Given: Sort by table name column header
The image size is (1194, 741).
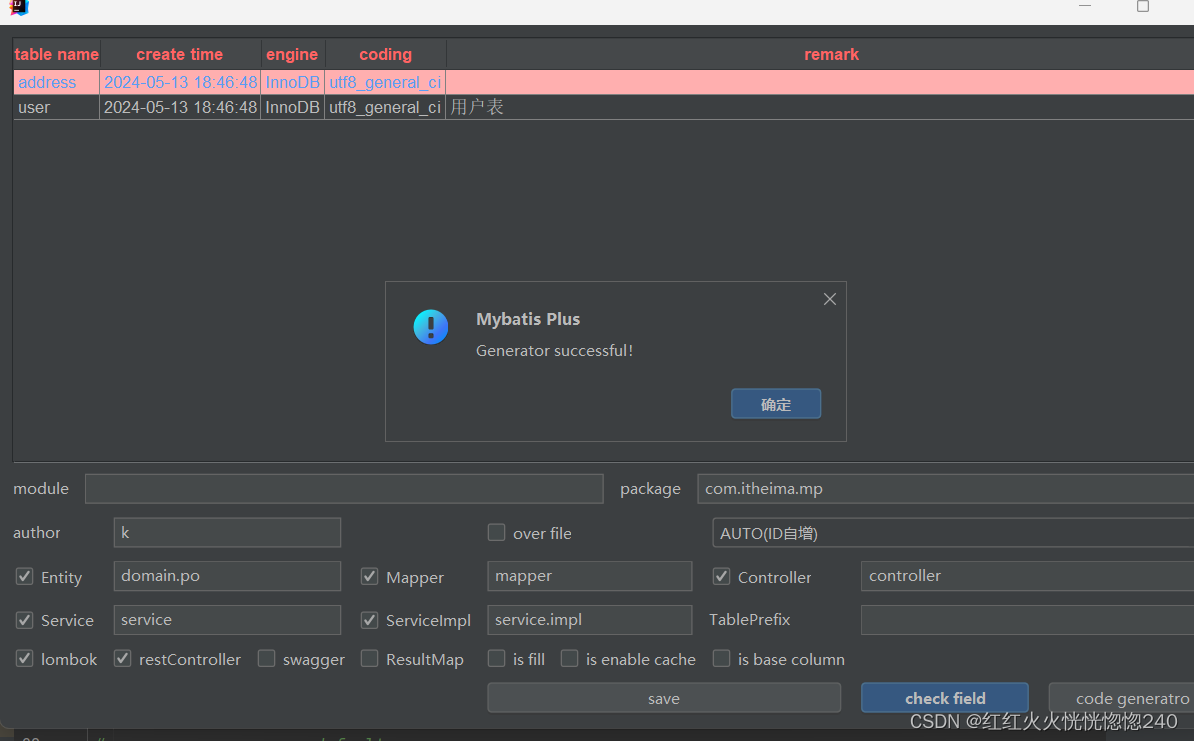Looking at the screenshot, I should tap(56, 54).
